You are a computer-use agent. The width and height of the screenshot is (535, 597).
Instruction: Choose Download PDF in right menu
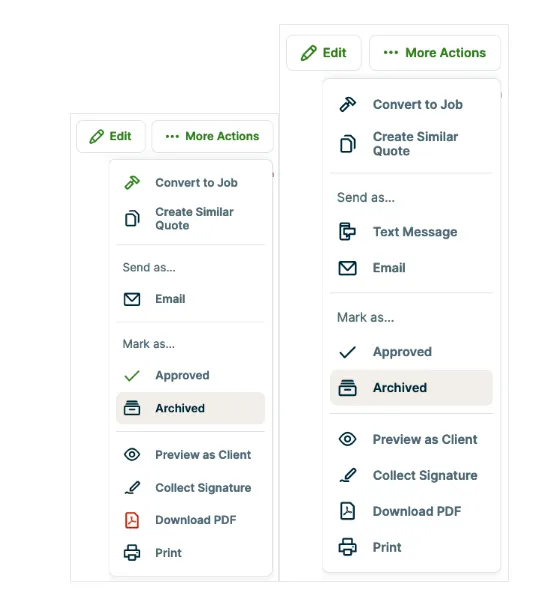pyautogui.click(x=411, y=511)
